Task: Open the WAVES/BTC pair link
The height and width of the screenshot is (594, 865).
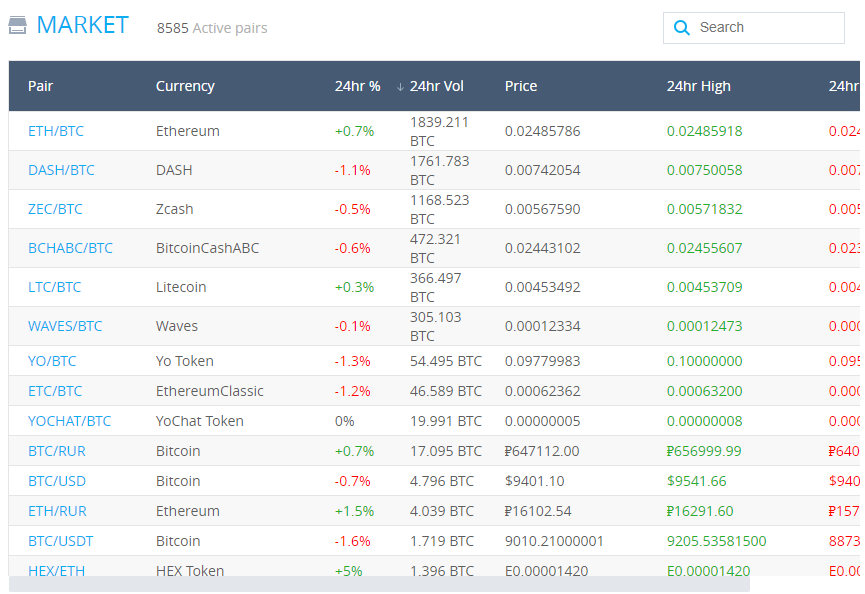Action: pos(65,326)
